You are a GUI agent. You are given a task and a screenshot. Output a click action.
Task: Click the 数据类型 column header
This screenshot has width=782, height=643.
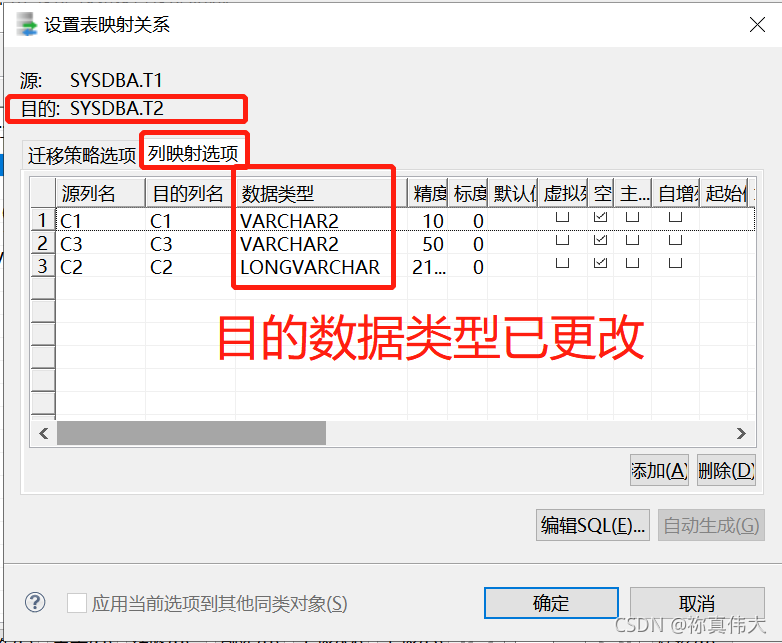(x=321, y=193)
